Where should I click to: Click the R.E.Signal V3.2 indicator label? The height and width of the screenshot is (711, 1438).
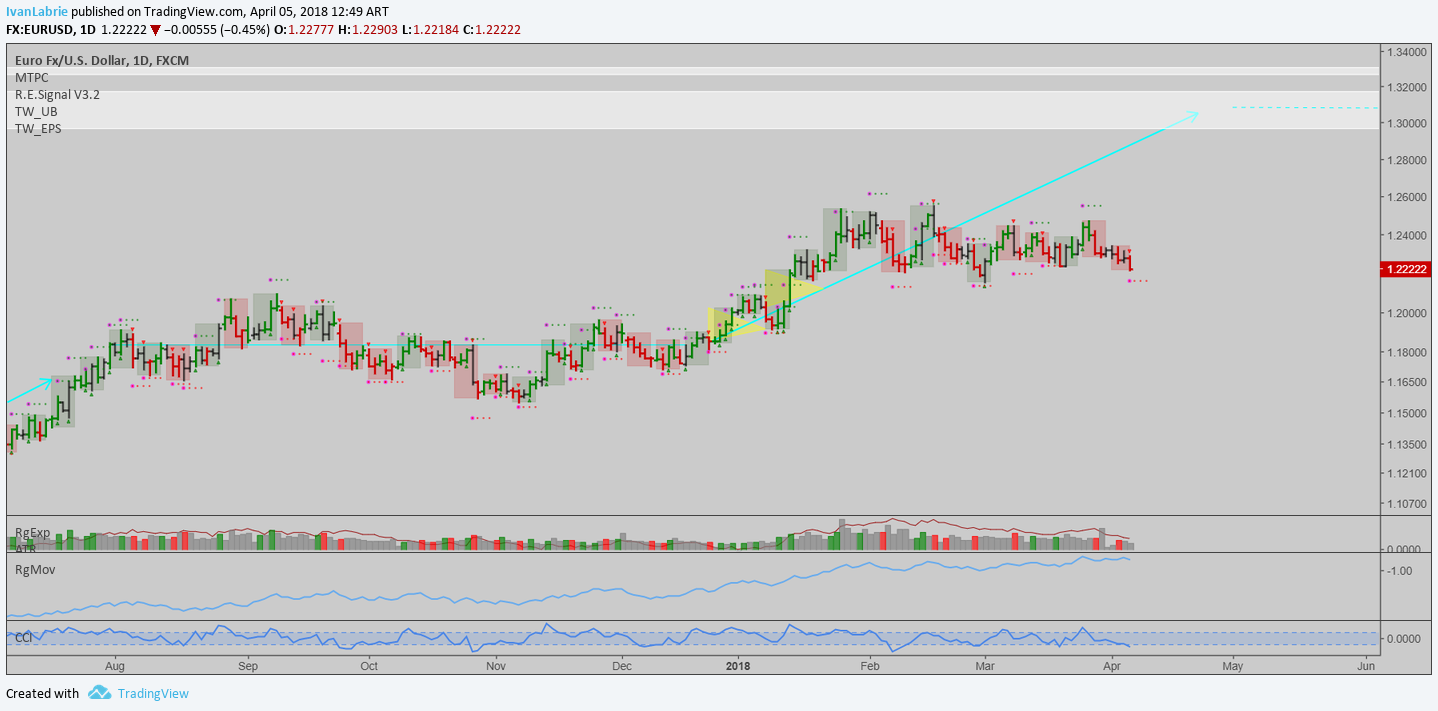(57, 95)
